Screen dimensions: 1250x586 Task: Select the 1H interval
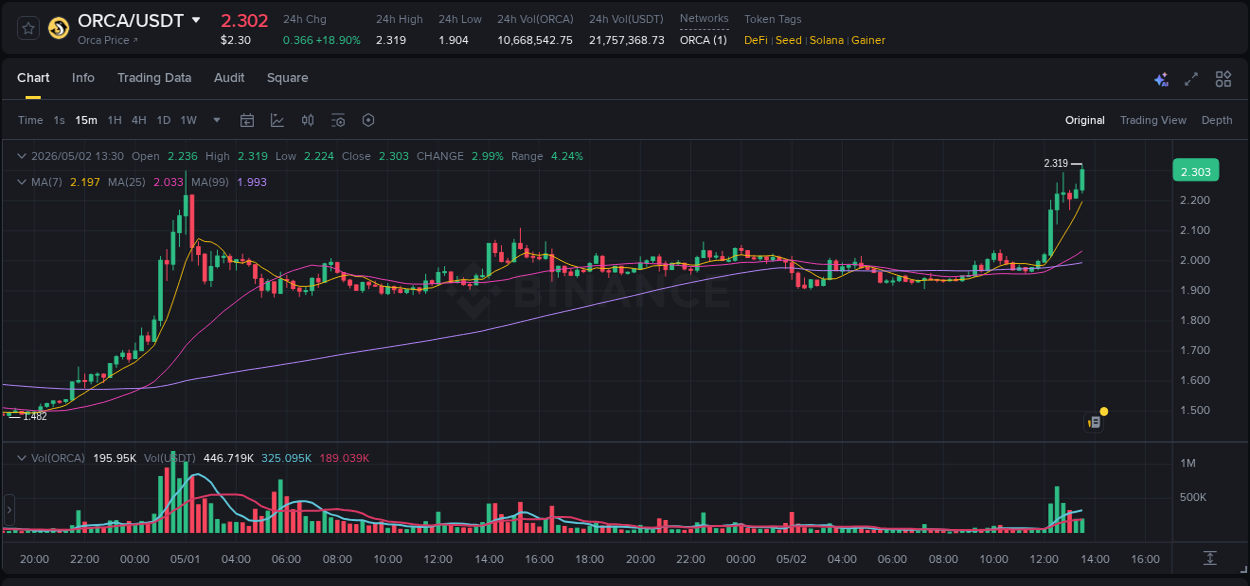point(114,120)
